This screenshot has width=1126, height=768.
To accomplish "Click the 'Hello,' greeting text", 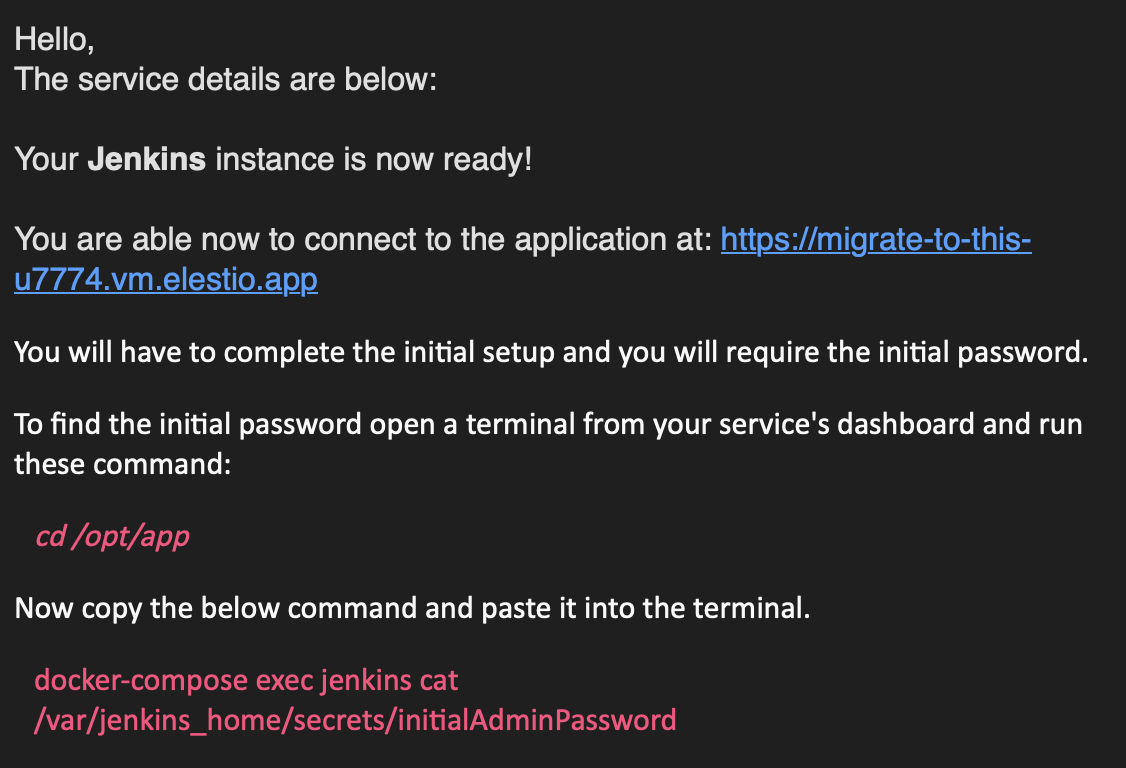I will [54, 39].
